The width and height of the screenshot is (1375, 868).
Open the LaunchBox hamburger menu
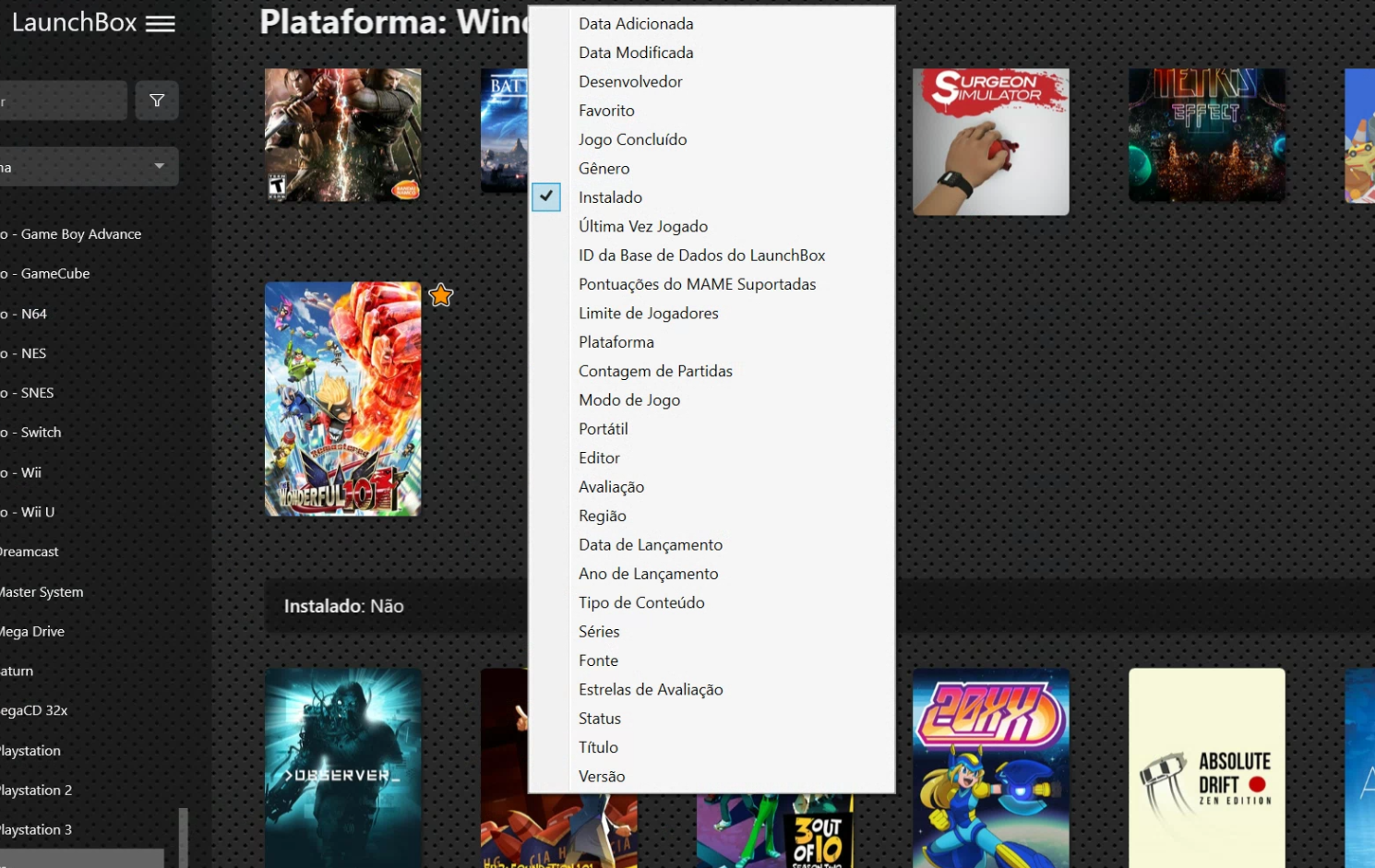pos(160,24)
